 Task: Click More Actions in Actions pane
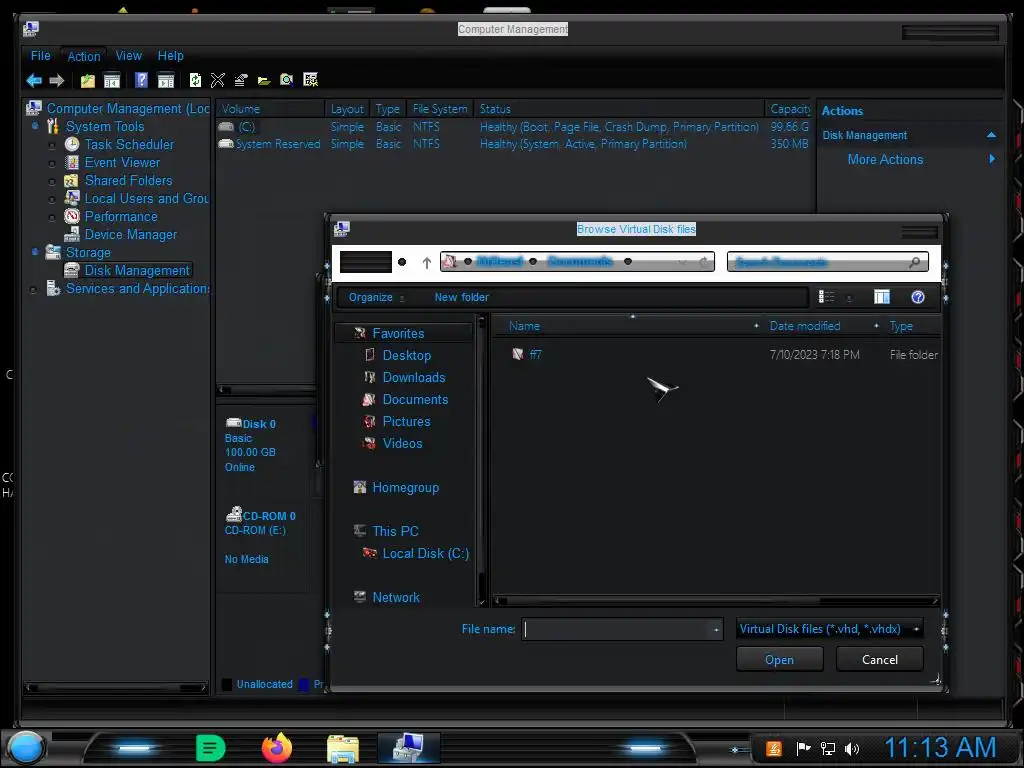pos(885,159)
